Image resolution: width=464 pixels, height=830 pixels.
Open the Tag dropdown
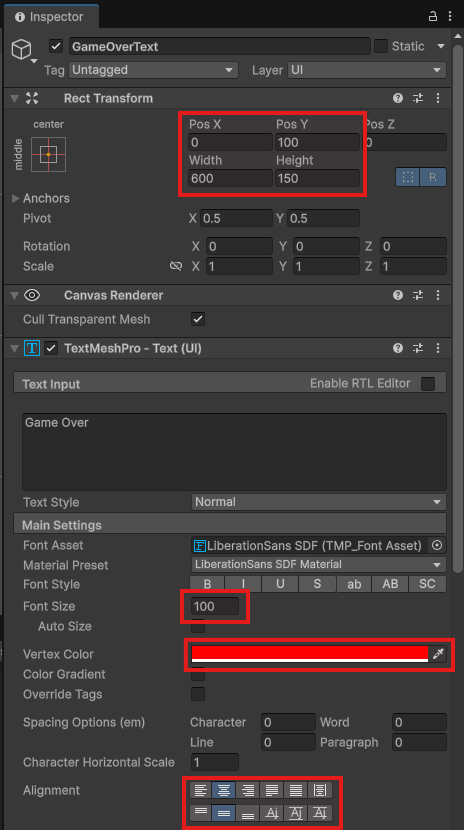click(153, 70)
